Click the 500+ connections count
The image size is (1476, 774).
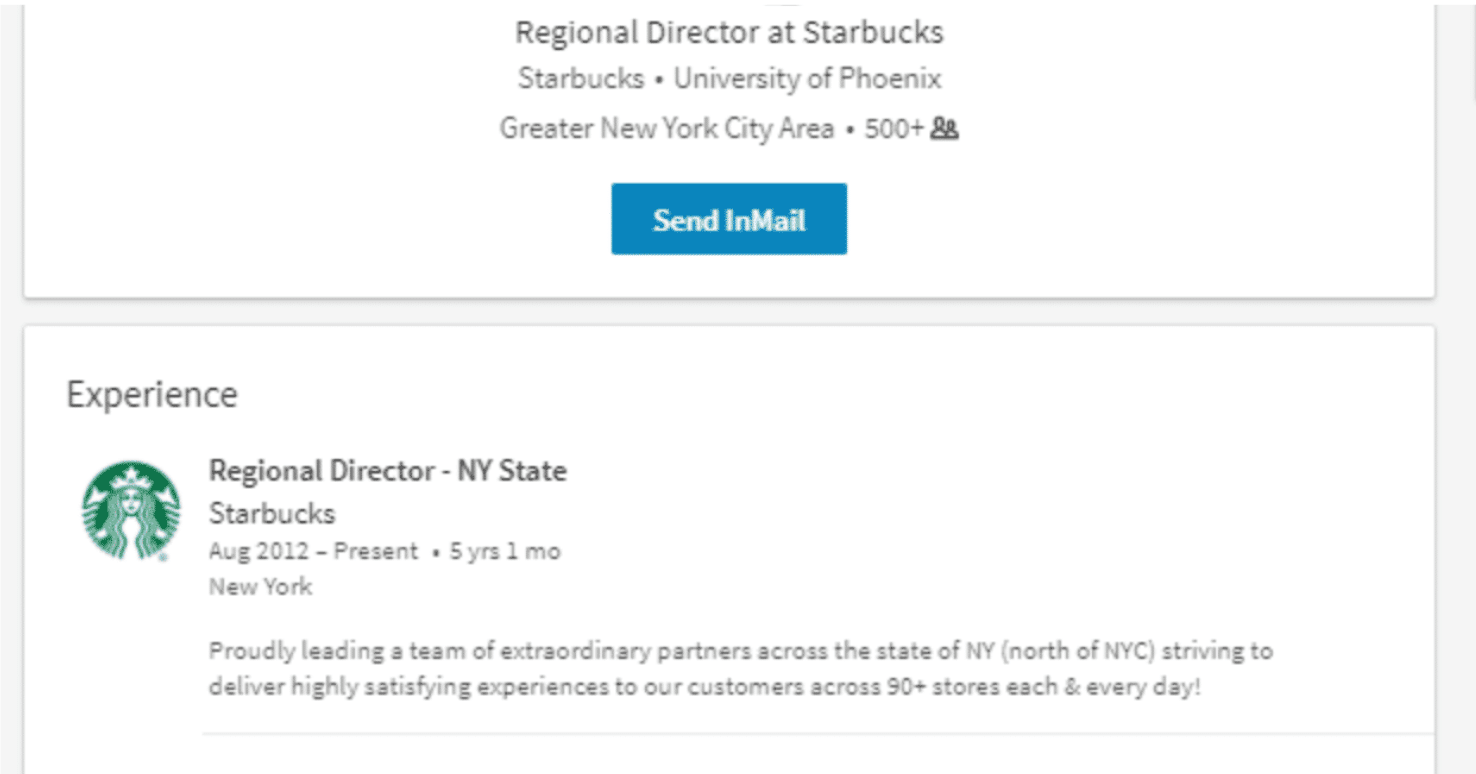coord(894,129)
